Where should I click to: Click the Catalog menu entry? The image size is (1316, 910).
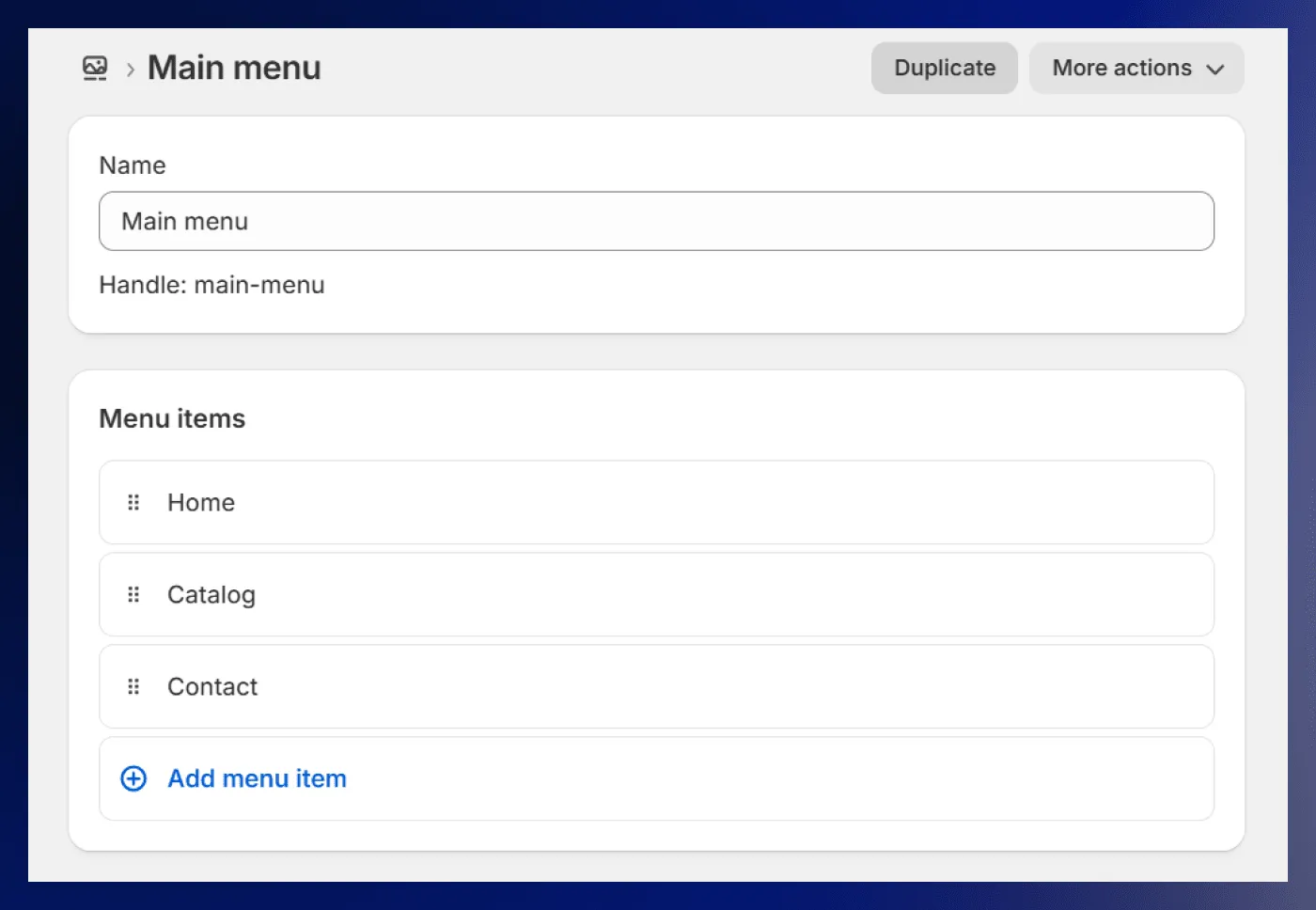pyautogui.click(x=211, y=594)
